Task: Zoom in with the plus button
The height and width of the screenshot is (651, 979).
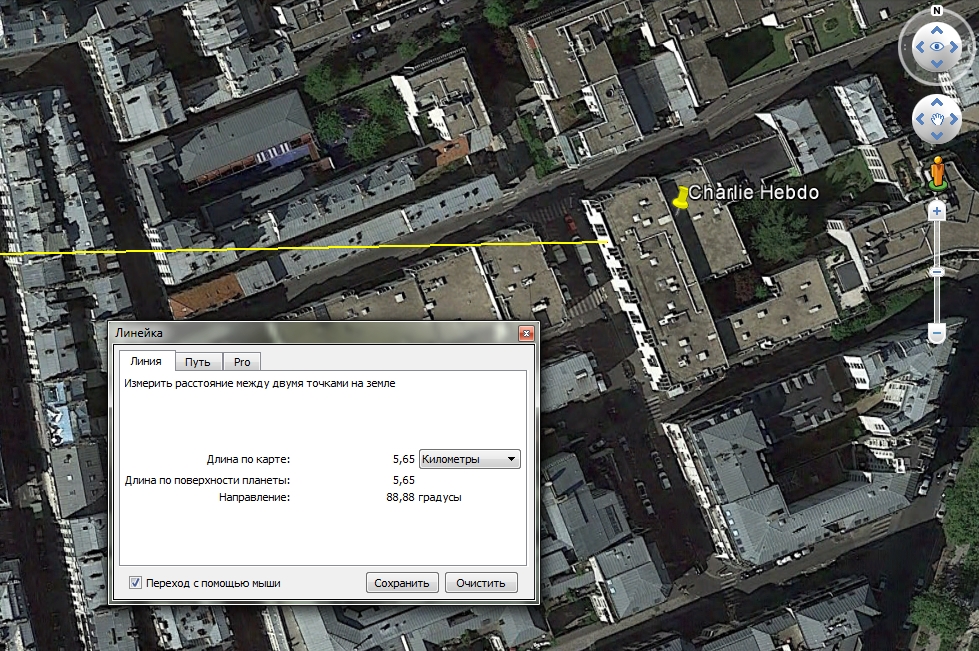Action: tap(937, 212)
